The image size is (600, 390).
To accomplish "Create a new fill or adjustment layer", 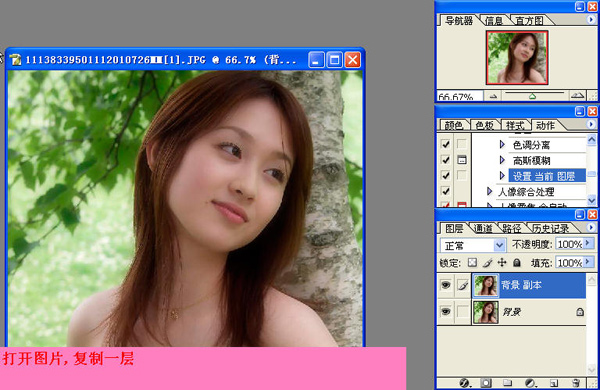I will point(530,383).
